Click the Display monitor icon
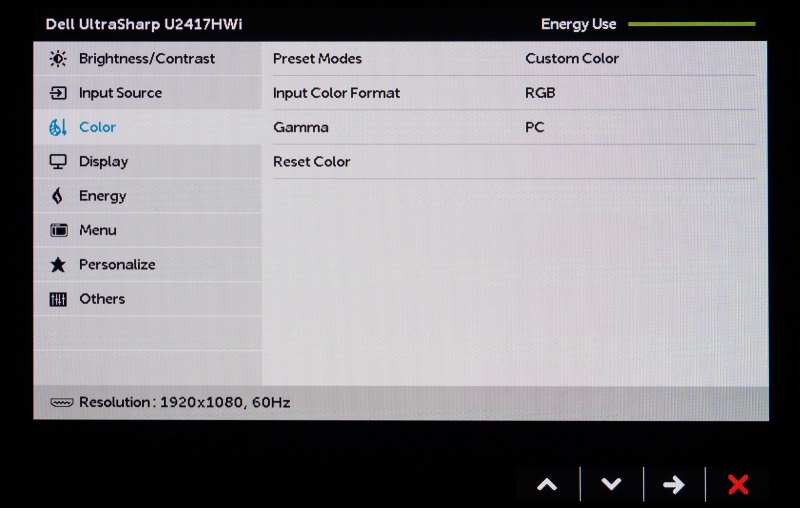800x508 pixels. (x=58, y=162)
